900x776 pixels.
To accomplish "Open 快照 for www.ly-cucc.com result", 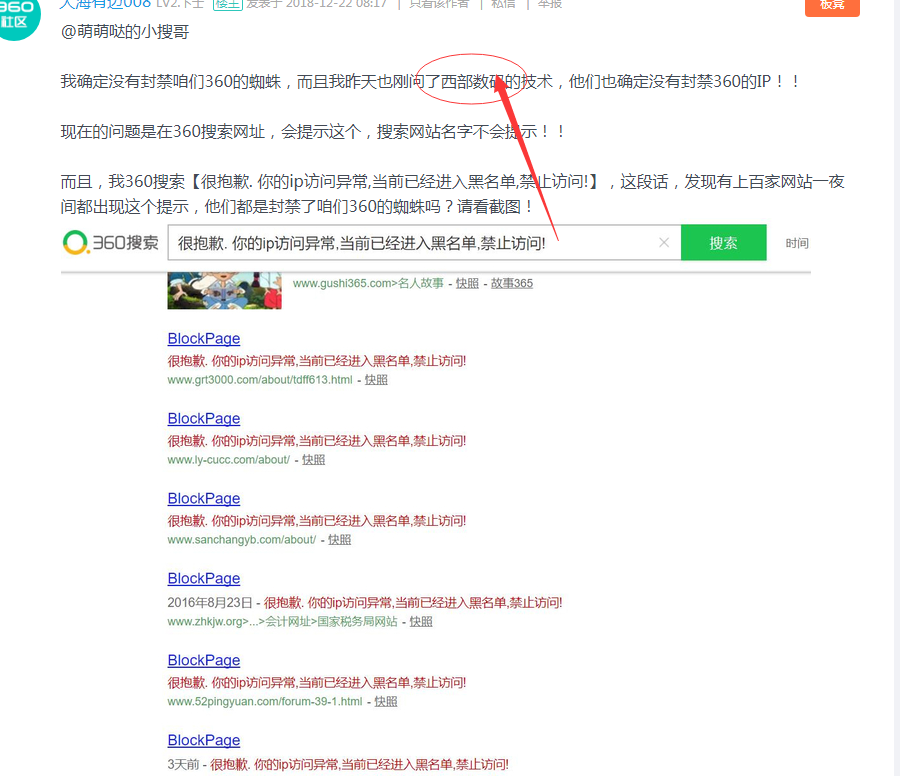I will (x=313, y=460).
